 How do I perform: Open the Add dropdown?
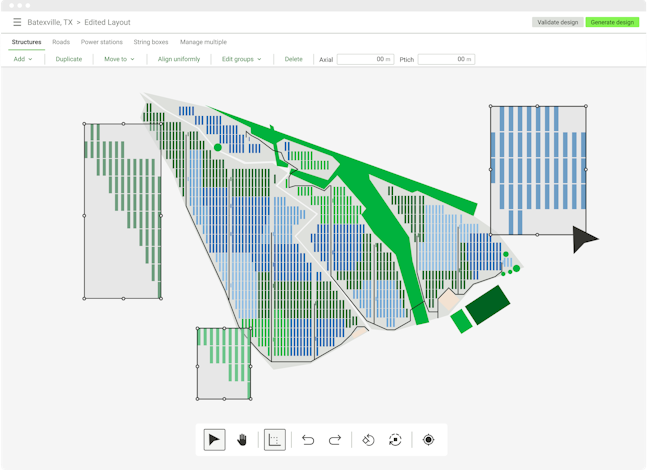pos(23,59)
